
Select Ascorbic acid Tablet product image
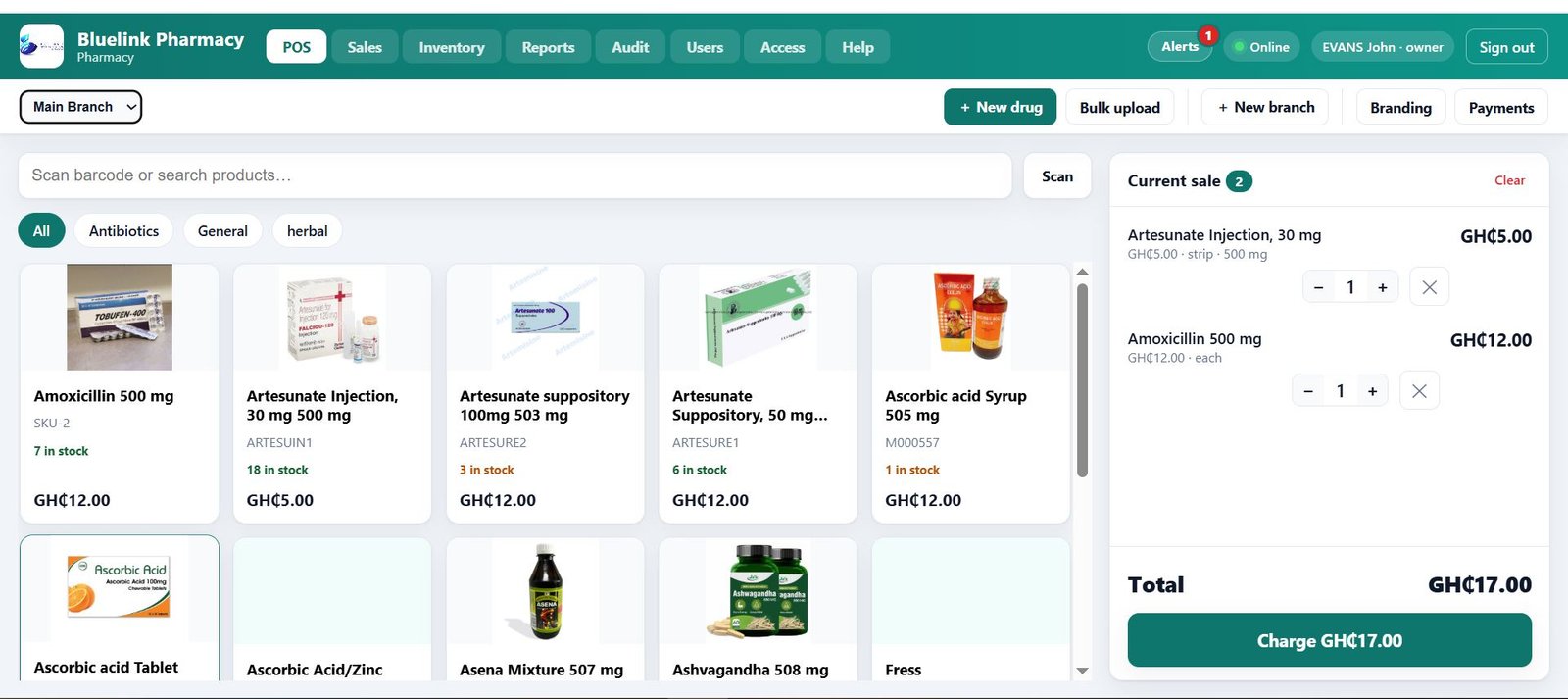120,588
